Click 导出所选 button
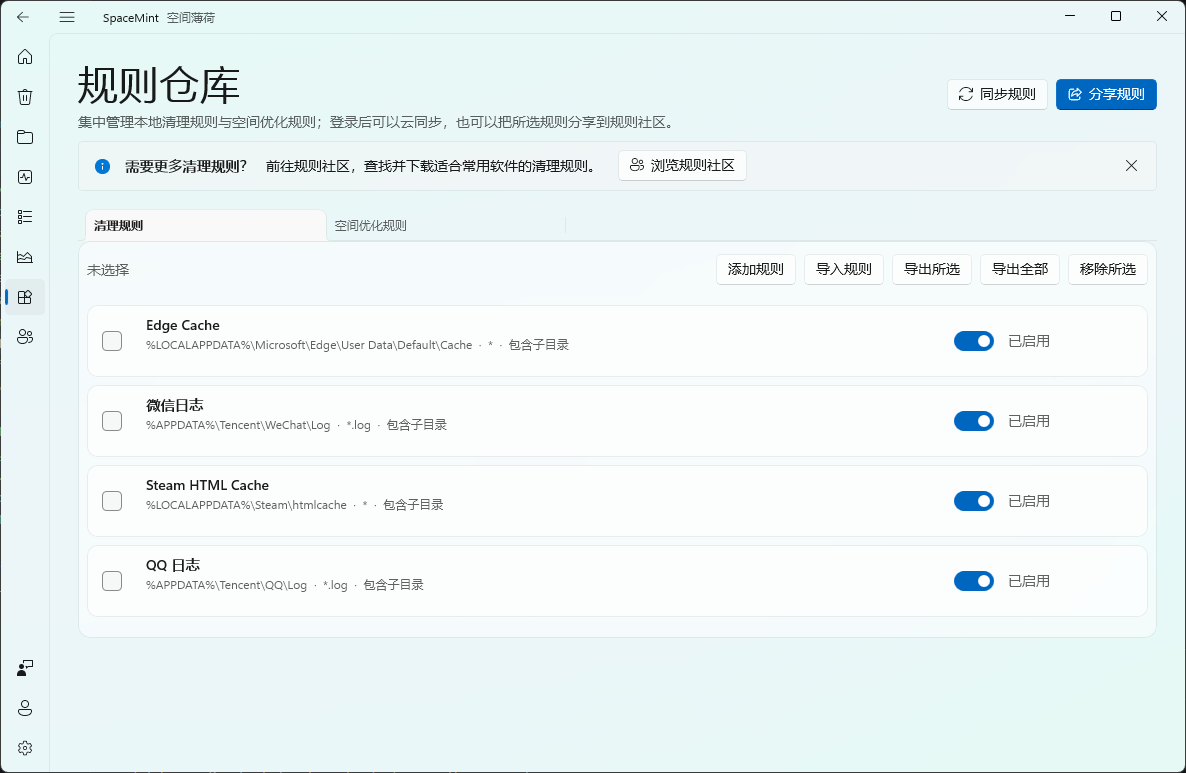 click(932, 269)
